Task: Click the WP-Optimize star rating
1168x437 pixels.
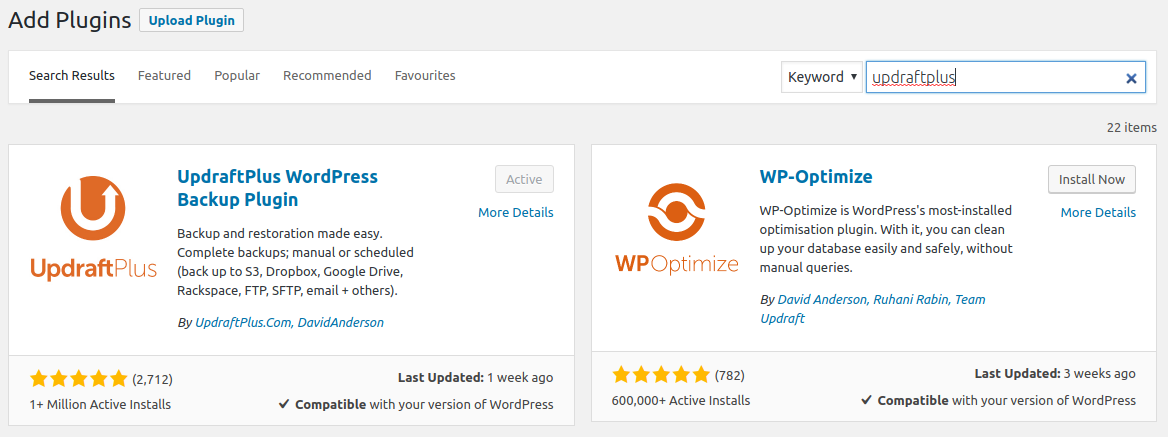Action: pos(661,374)
